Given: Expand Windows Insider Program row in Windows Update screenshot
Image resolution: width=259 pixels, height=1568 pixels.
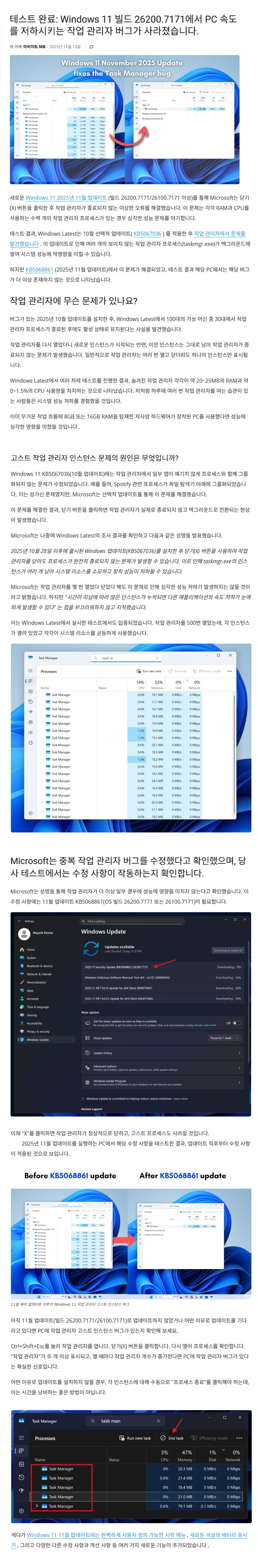Looking at the screenshot, I should point(162,1082).
